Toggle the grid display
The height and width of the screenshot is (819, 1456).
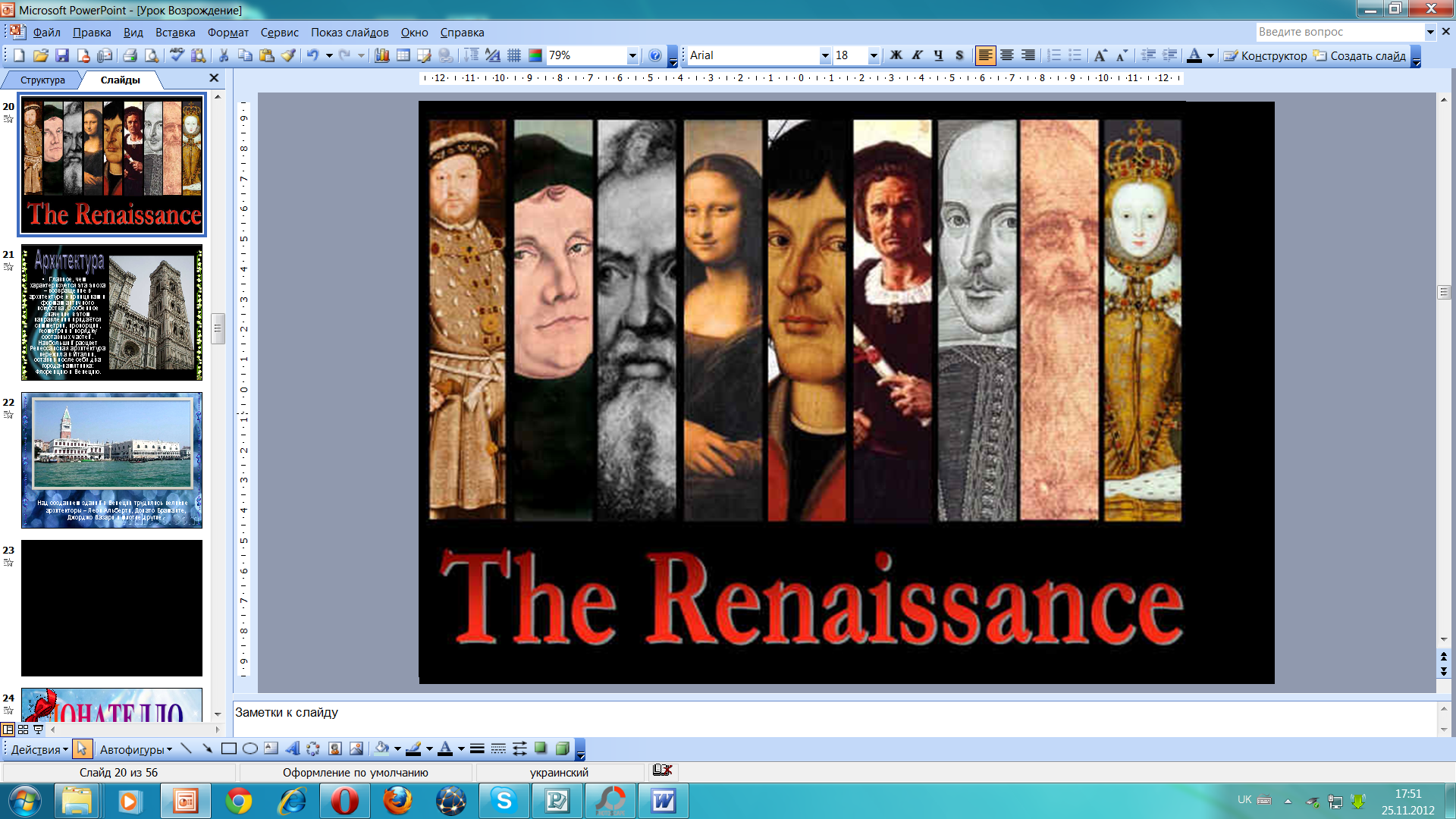514,55
